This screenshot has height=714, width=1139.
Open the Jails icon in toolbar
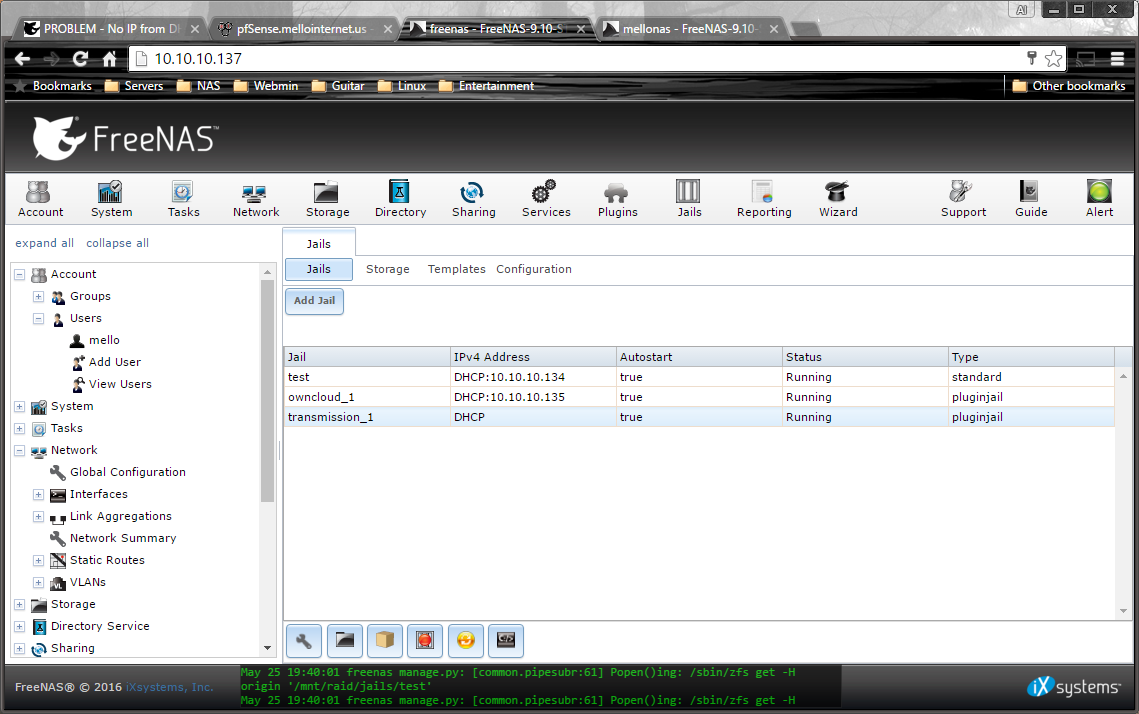pos(688,198)
